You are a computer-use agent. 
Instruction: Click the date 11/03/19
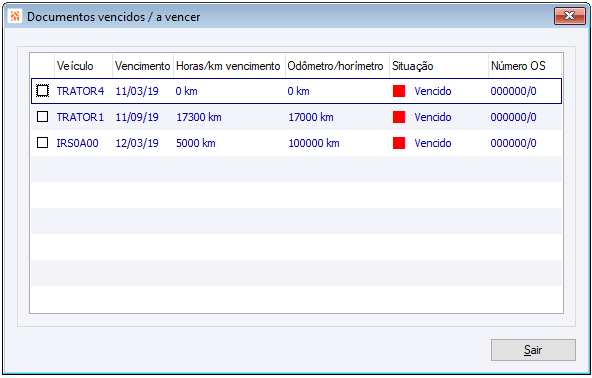coord(137,91)
